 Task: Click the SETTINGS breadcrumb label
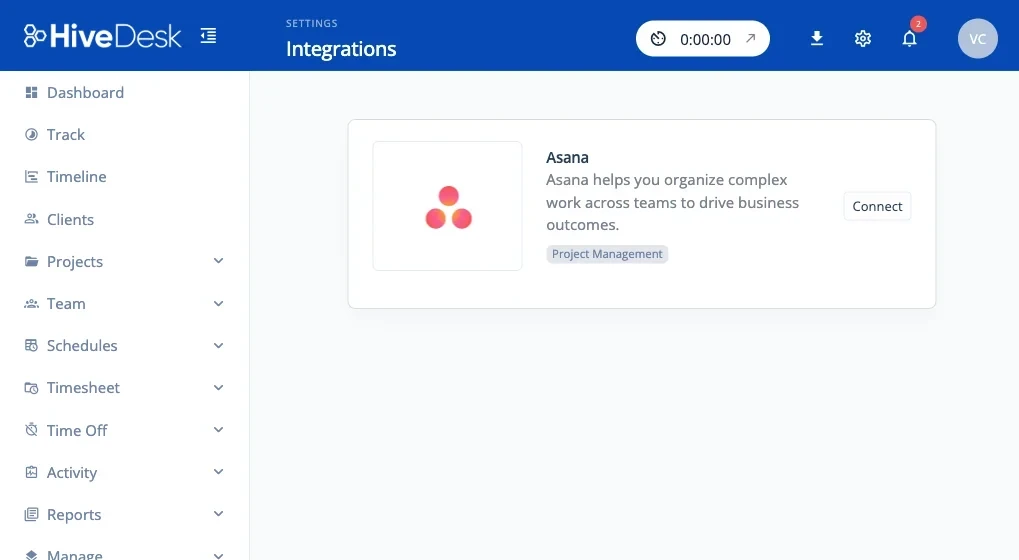(x=311, y=23)
